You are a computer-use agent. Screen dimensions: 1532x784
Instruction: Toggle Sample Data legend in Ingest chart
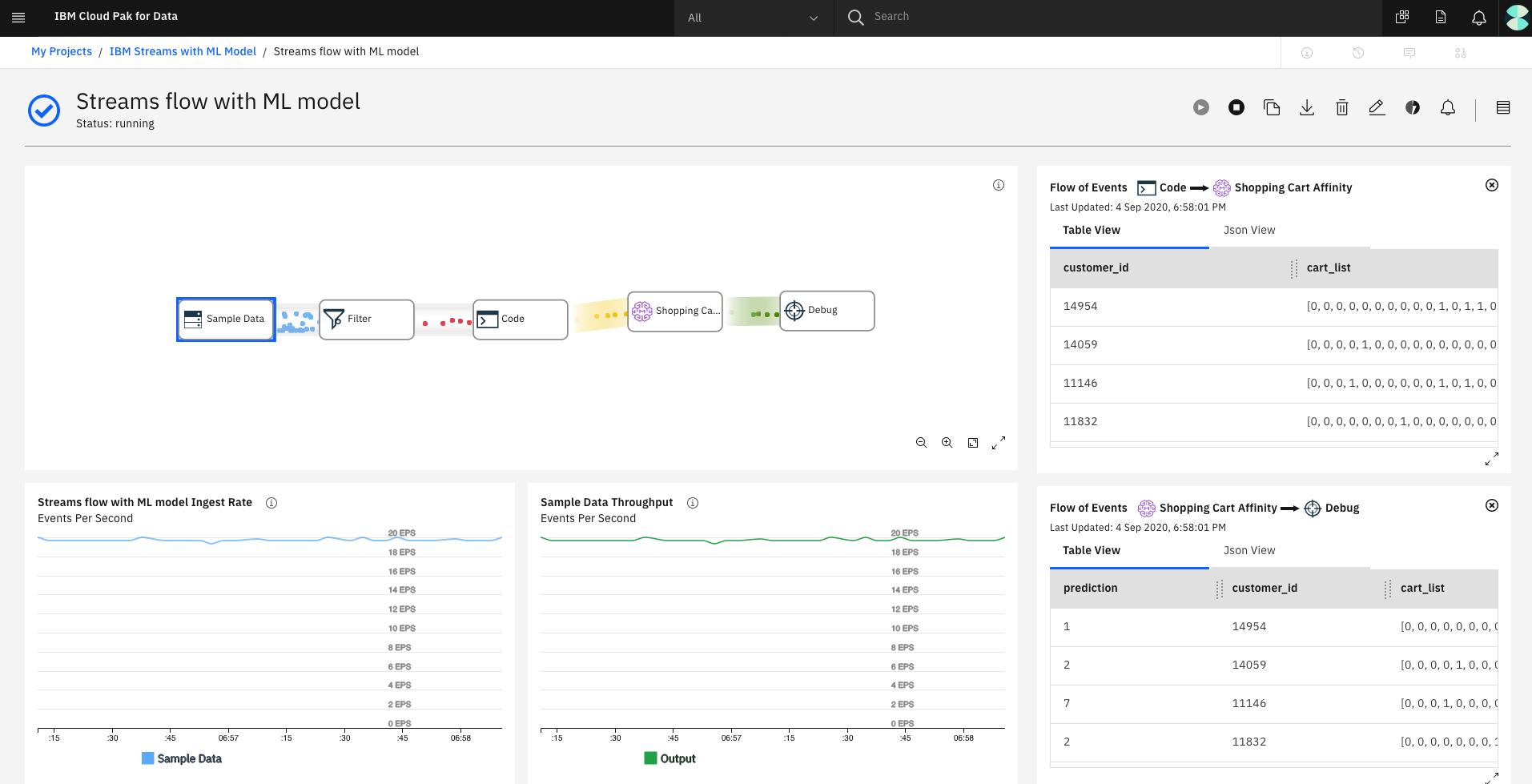pos(182,758)
